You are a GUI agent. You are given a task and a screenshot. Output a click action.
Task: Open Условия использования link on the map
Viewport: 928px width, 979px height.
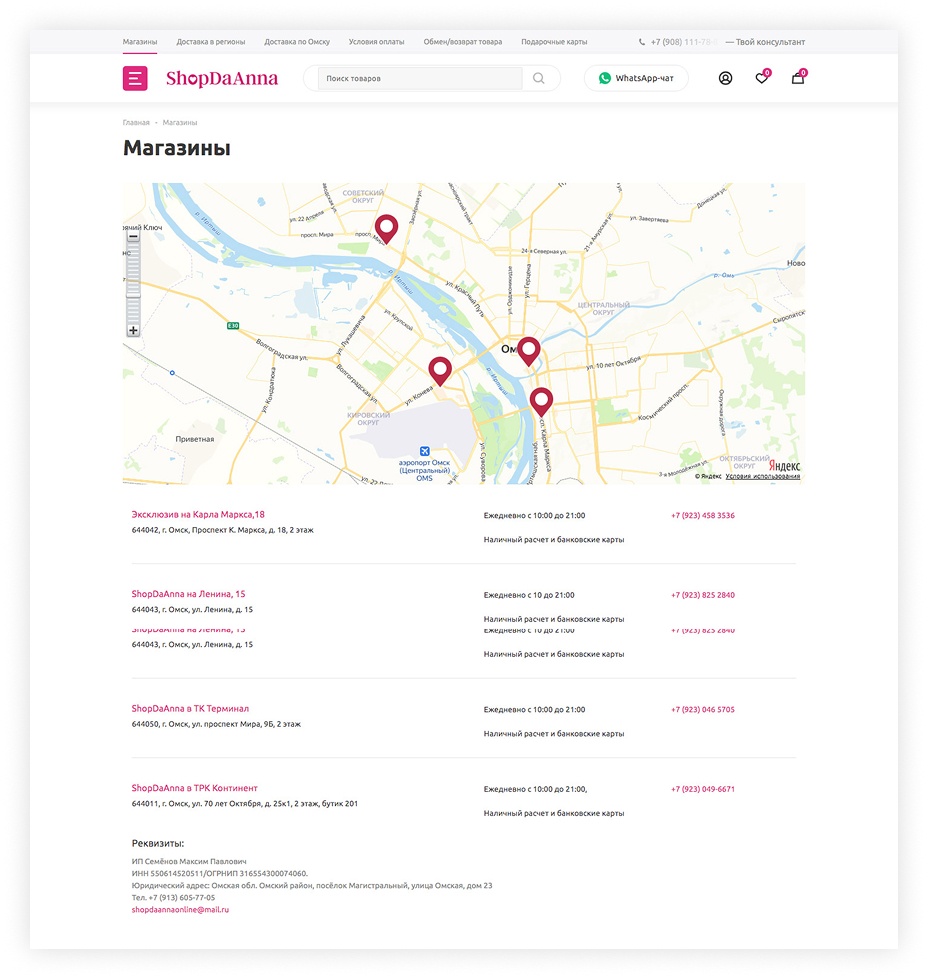763,476
